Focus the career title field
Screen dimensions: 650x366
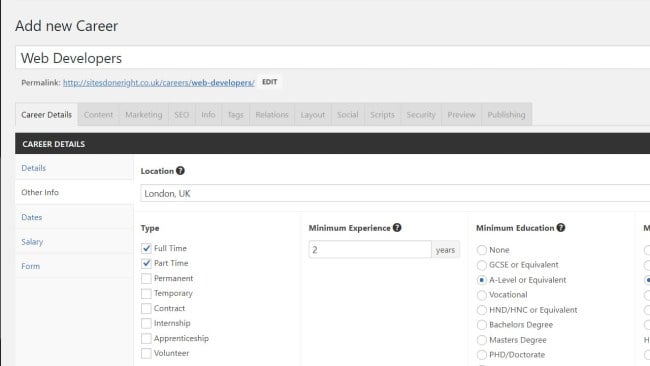coord(332,58)
